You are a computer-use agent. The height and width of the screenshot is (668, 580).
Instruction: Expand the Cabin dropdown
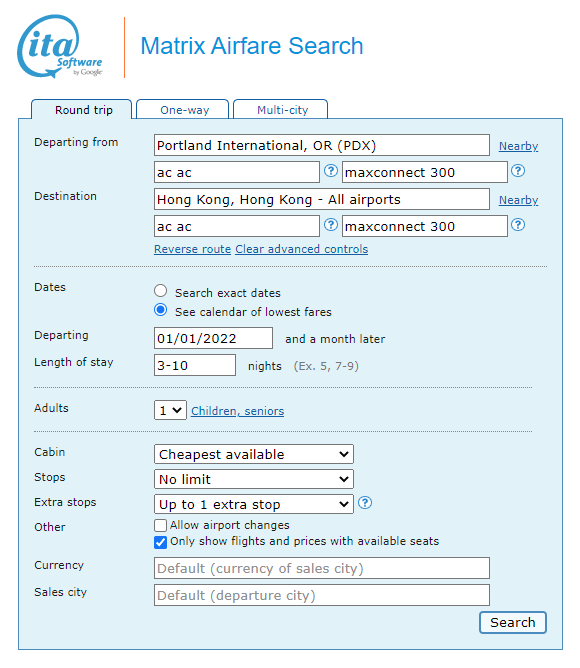pyautogui.click(x=254, y=454)
